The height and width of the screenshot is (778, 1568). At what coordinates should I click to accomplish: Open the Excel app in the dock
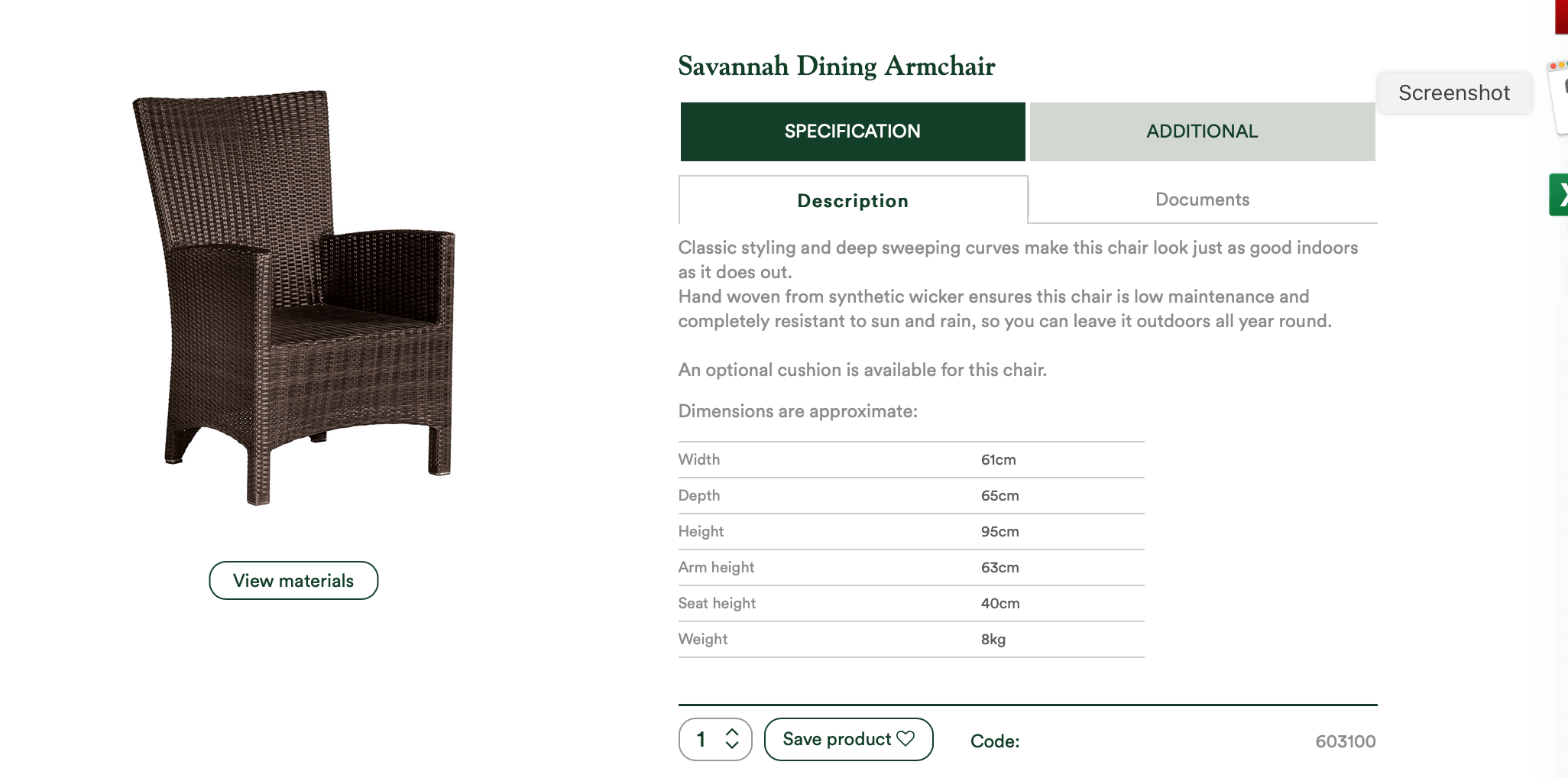pos(1559,195)
